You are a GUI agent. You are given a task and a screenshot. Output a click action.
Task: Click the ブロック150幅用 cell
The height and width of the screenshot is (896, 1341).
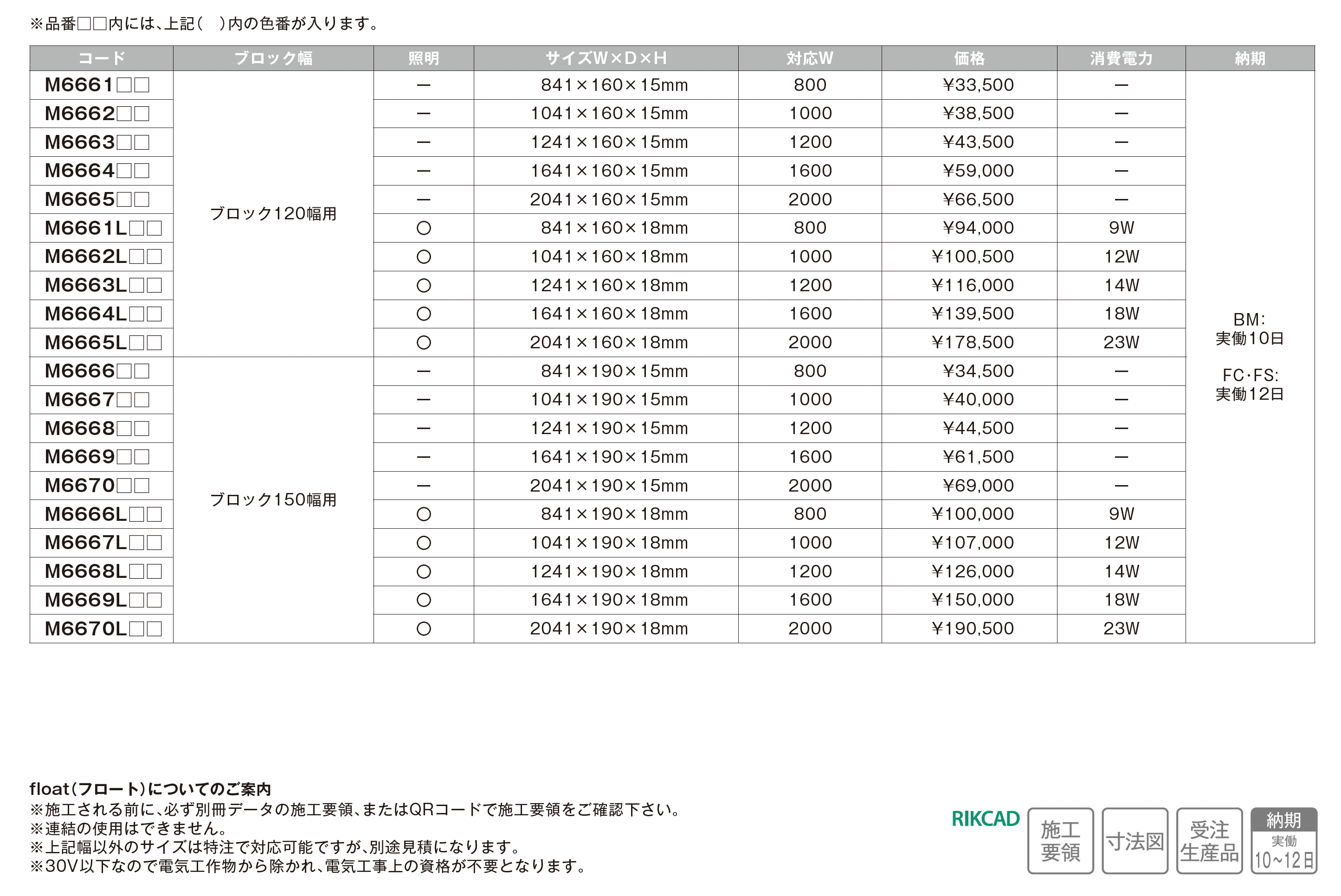(x=273, y=500)
